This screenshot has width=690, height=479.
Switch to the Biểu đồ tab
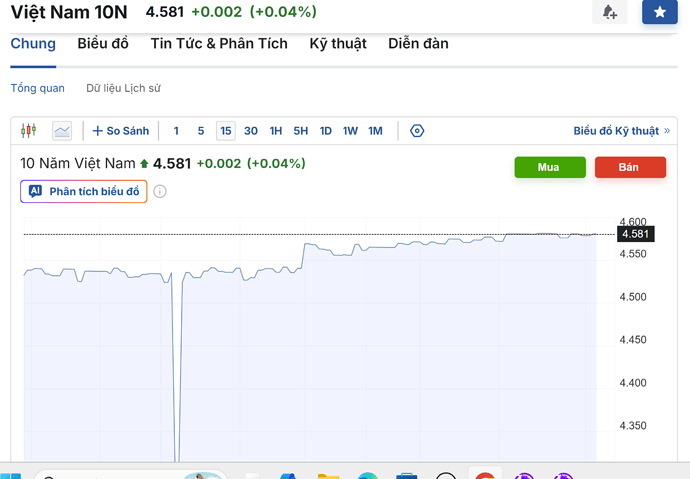(x=103, y=44)
